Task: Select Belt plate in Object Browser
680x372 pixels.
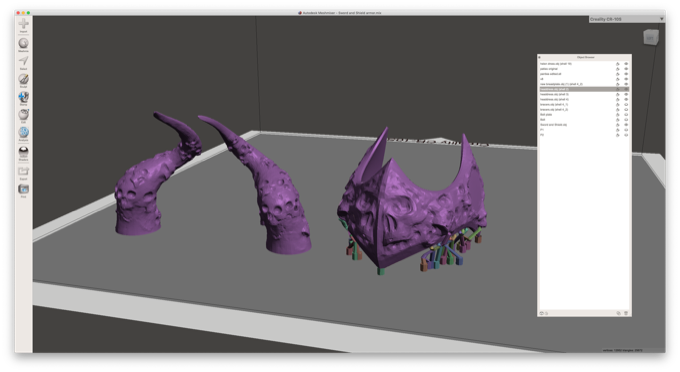Action: (x=584, y=114)
